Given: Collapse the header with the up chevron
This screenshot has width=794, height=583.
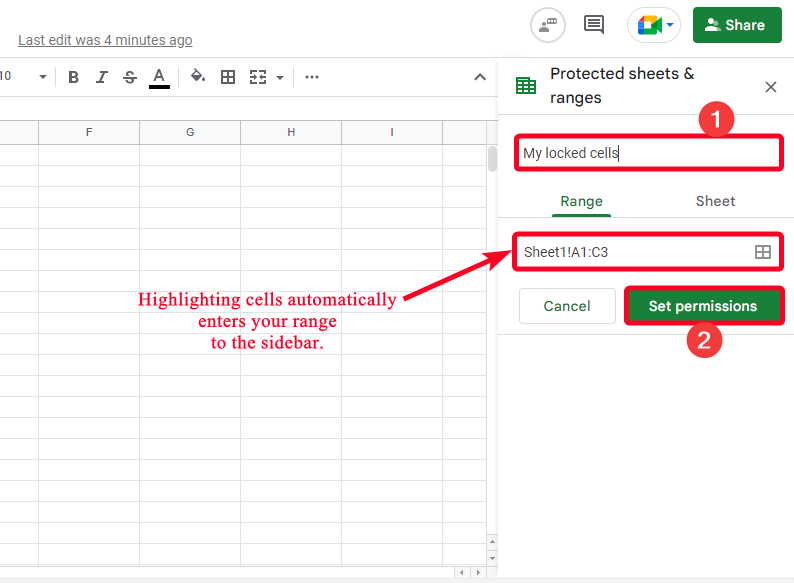Looking at the screenshot, I should click(479, 77).
